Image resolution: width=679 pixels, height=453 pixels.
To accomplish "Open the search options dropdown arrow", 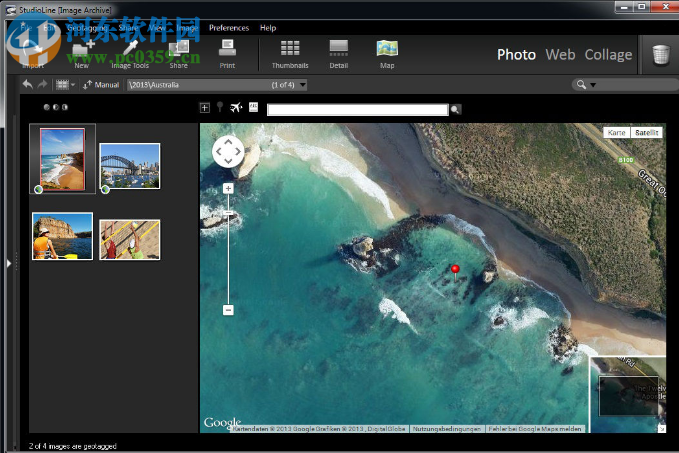I will pyautogui.click(x=593, y=85).
